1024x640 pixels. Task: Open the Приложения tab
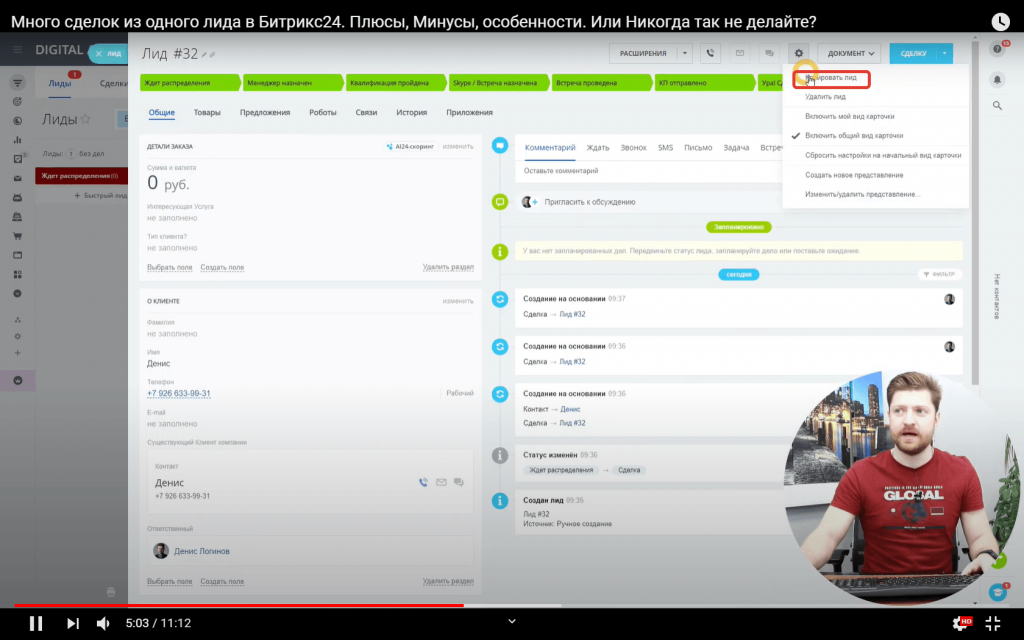click(470, 112)
